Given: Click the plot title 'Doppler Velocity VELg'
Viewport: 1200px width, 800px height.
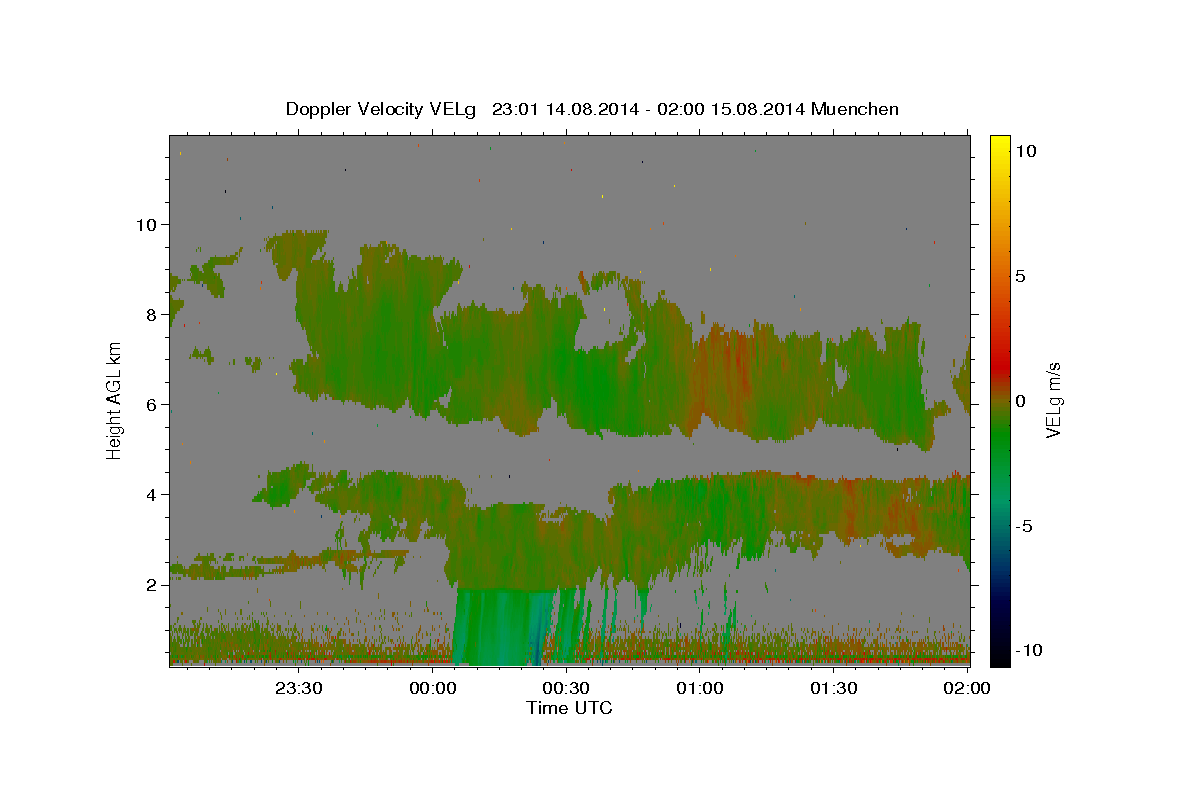Looking at the screenshot, I should tap(383, 109).
